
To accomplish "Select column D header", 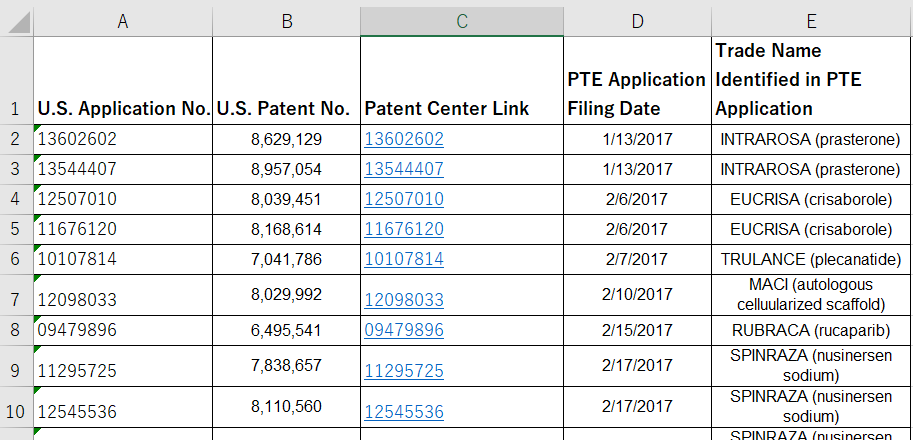I will [x=638, y=22].
